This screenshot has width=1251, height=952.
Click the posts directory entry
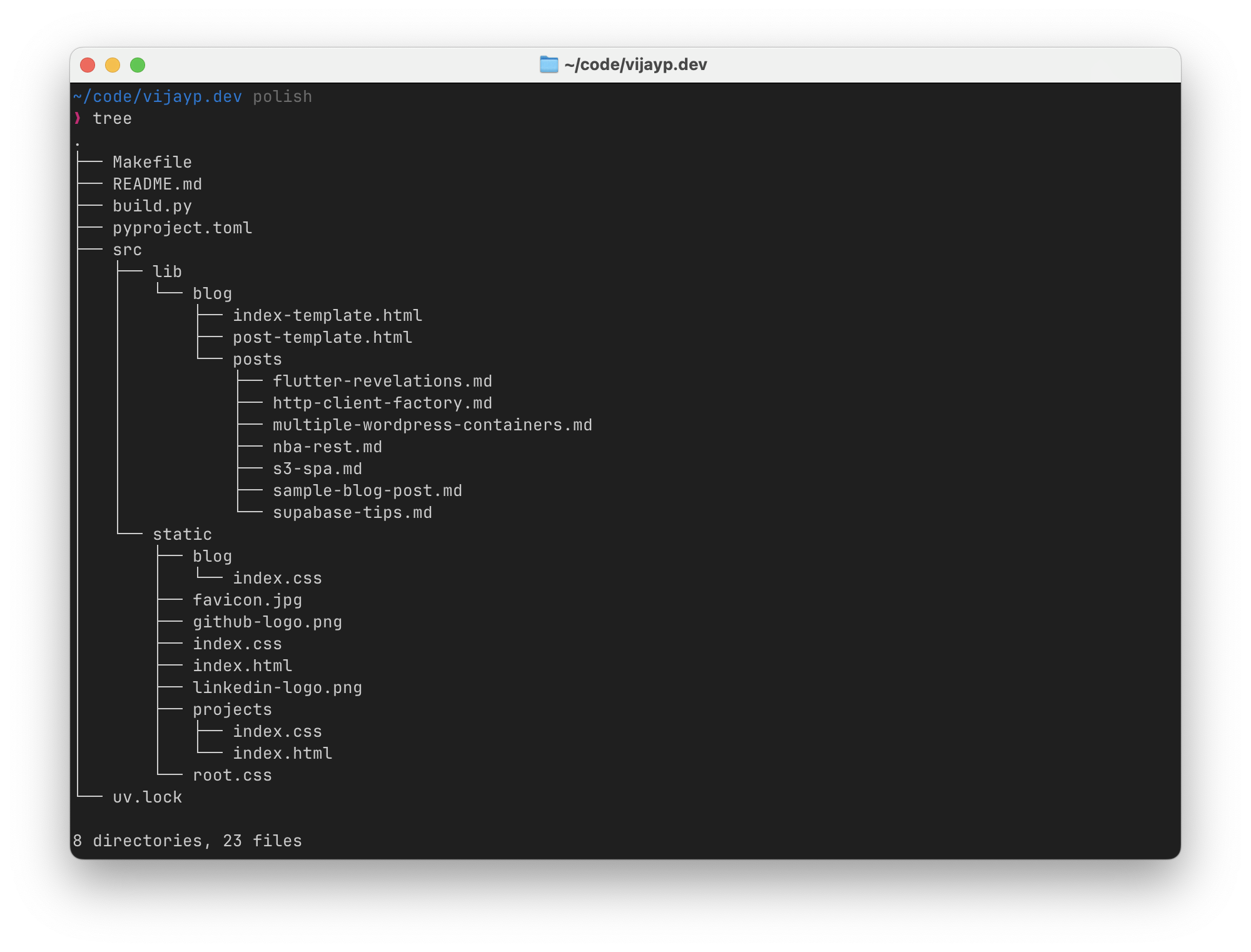tap(257, 359)
